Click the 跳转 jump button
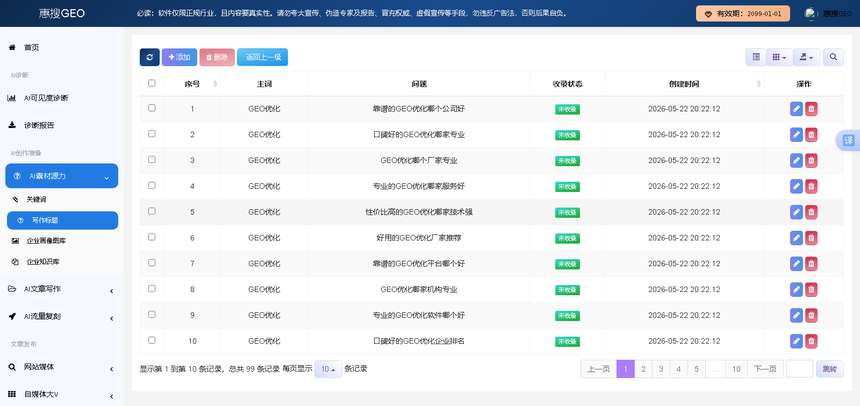 [829, 369]
